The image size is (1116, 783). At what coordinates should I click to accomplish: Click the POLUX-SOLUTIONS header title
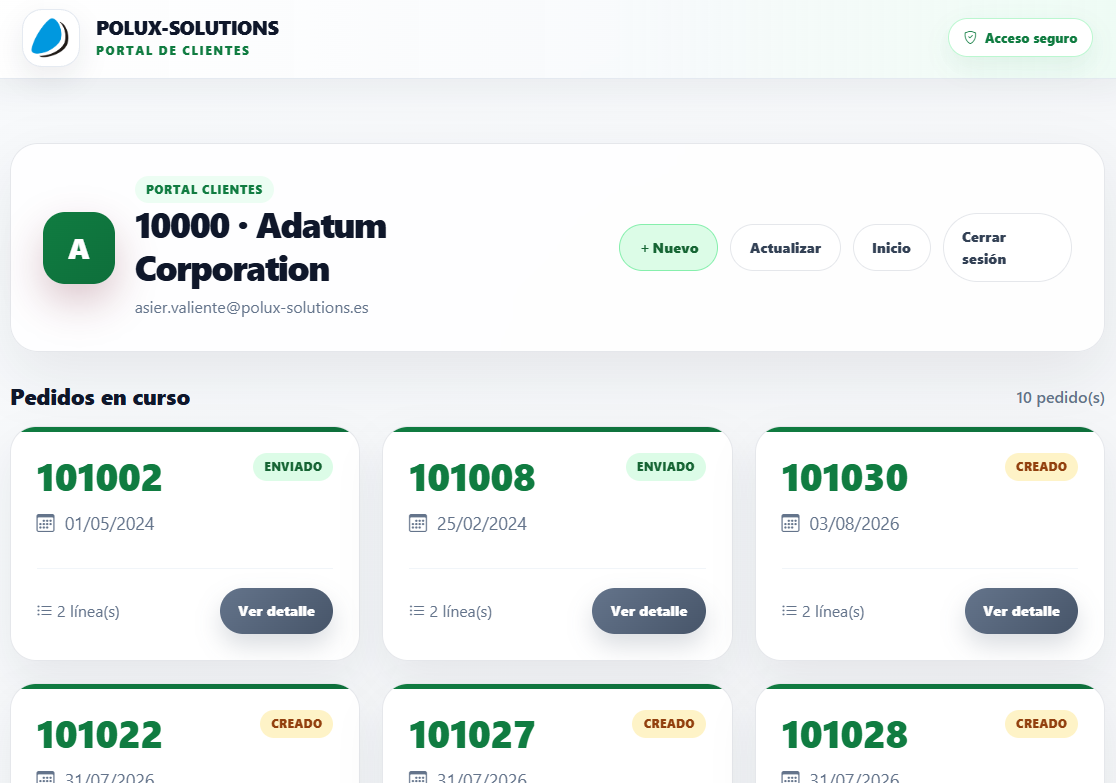click(x=187, y=28)
